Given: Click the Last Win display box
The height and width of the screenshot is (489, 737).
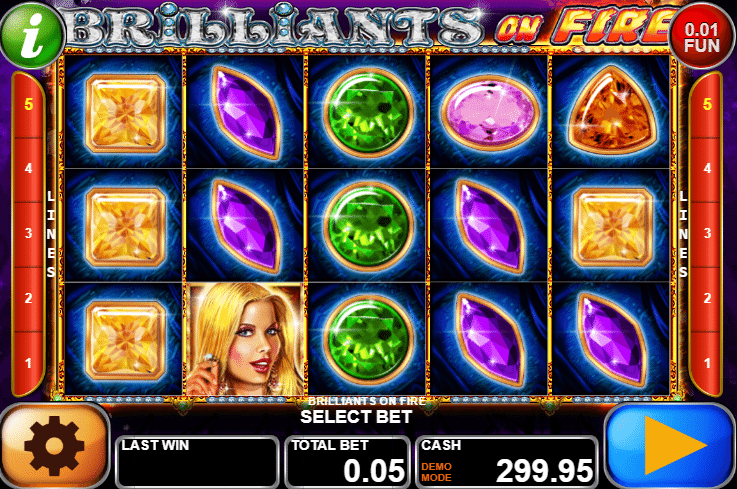Looking at the screenshot, I should 197,462.
